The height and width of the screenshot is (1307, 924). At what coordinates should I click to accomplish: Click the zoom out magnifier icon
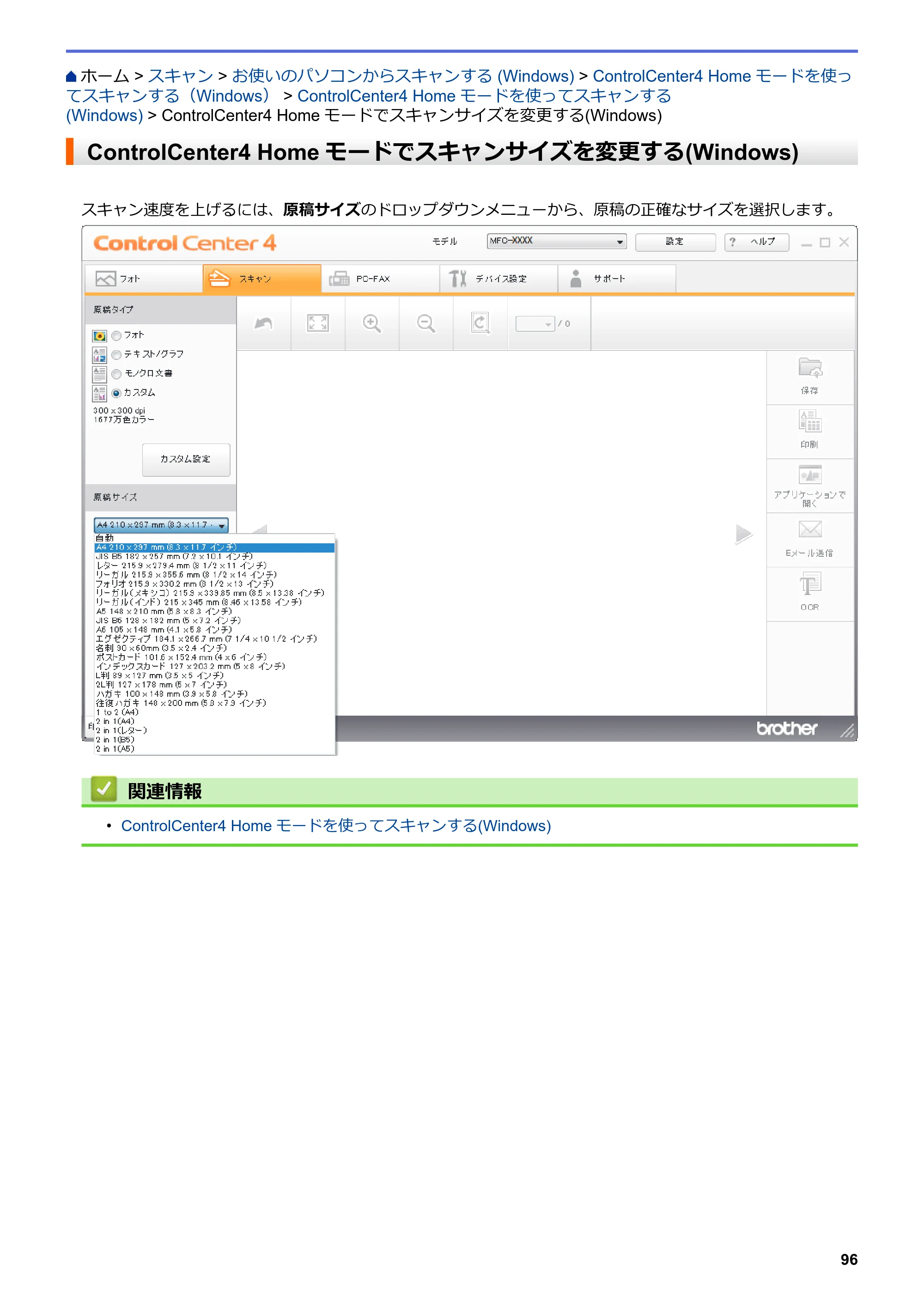426,323
